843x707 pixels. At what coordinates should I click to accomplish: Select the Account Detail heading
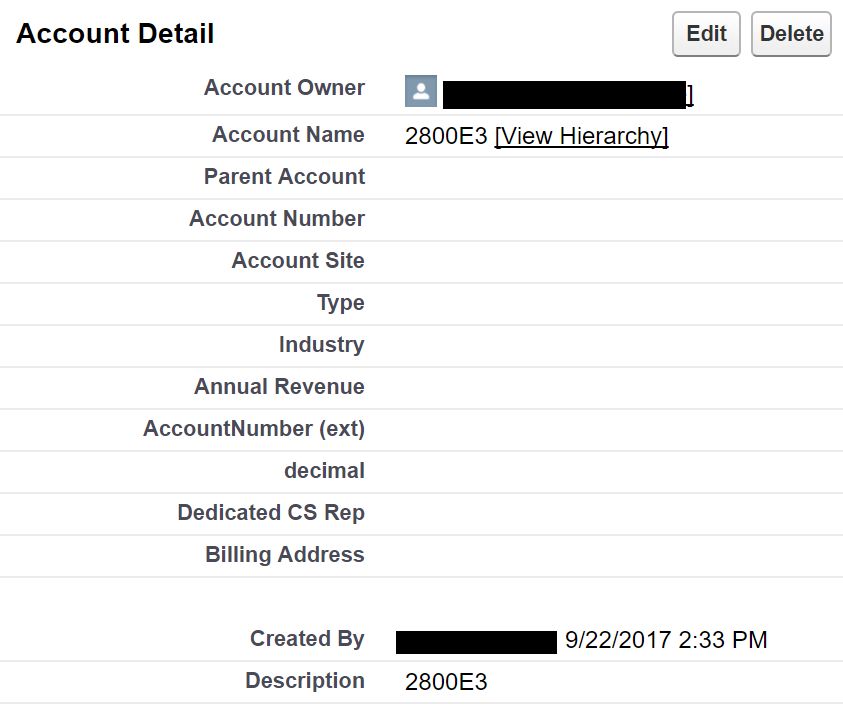pos(115,33)
